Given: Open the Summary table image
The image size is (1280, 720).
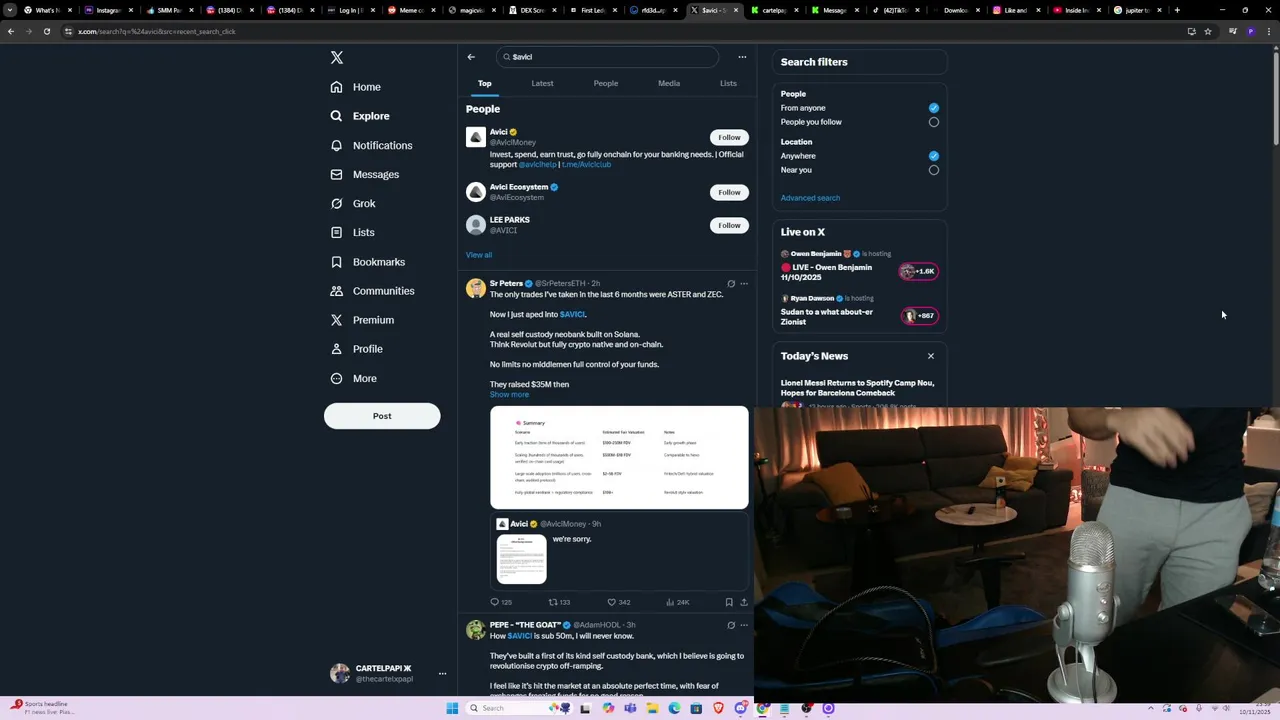Looking at the screenshot, I should (619, 458).
